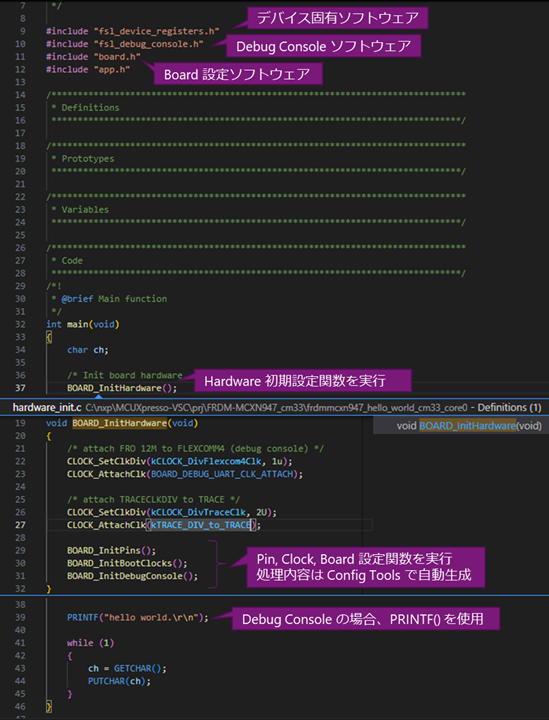The height and width of the screenshot is (720, 549).
Task: Click the "fsl_device_registers.h" include string
Action: 157,31
